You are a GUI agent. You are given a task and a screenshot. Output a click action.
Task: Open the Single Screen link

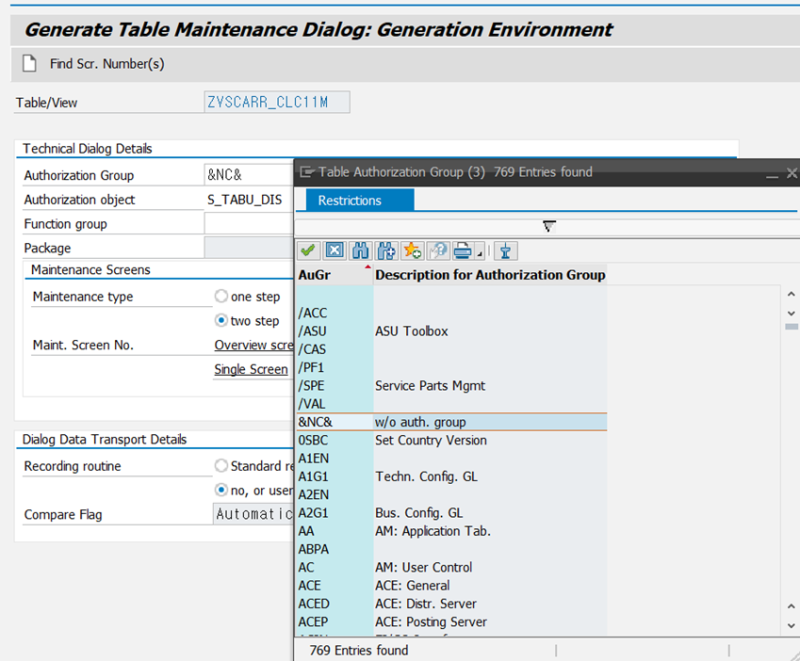[251, 369]
